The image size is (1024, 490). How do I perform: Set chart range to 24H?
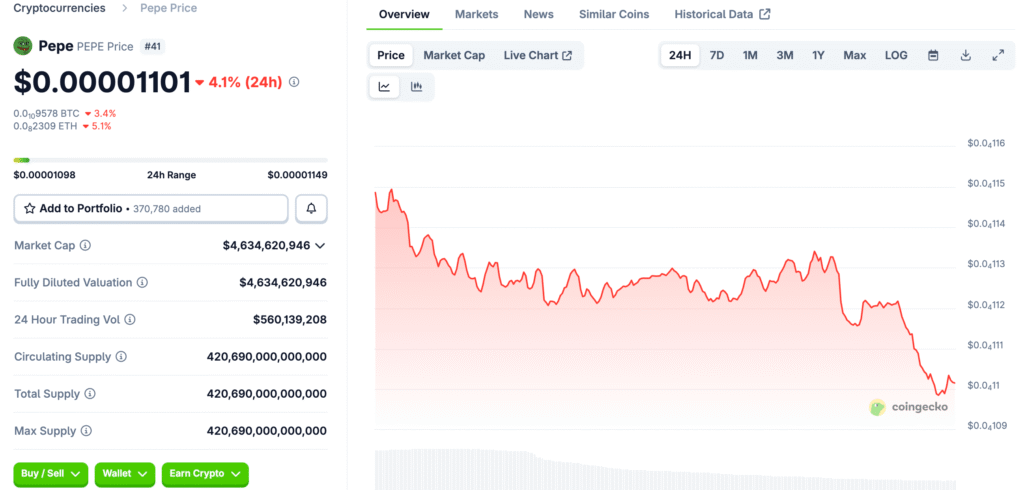[680, 56]
